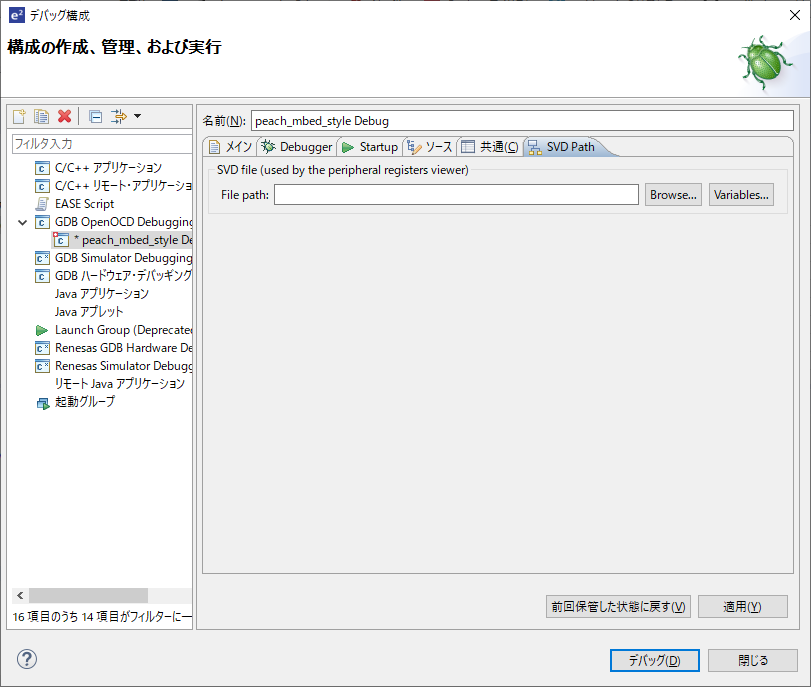This screenshot has width=811, height=687.
Task: Click the 閉じる close button
Action: tap(753, 661)
